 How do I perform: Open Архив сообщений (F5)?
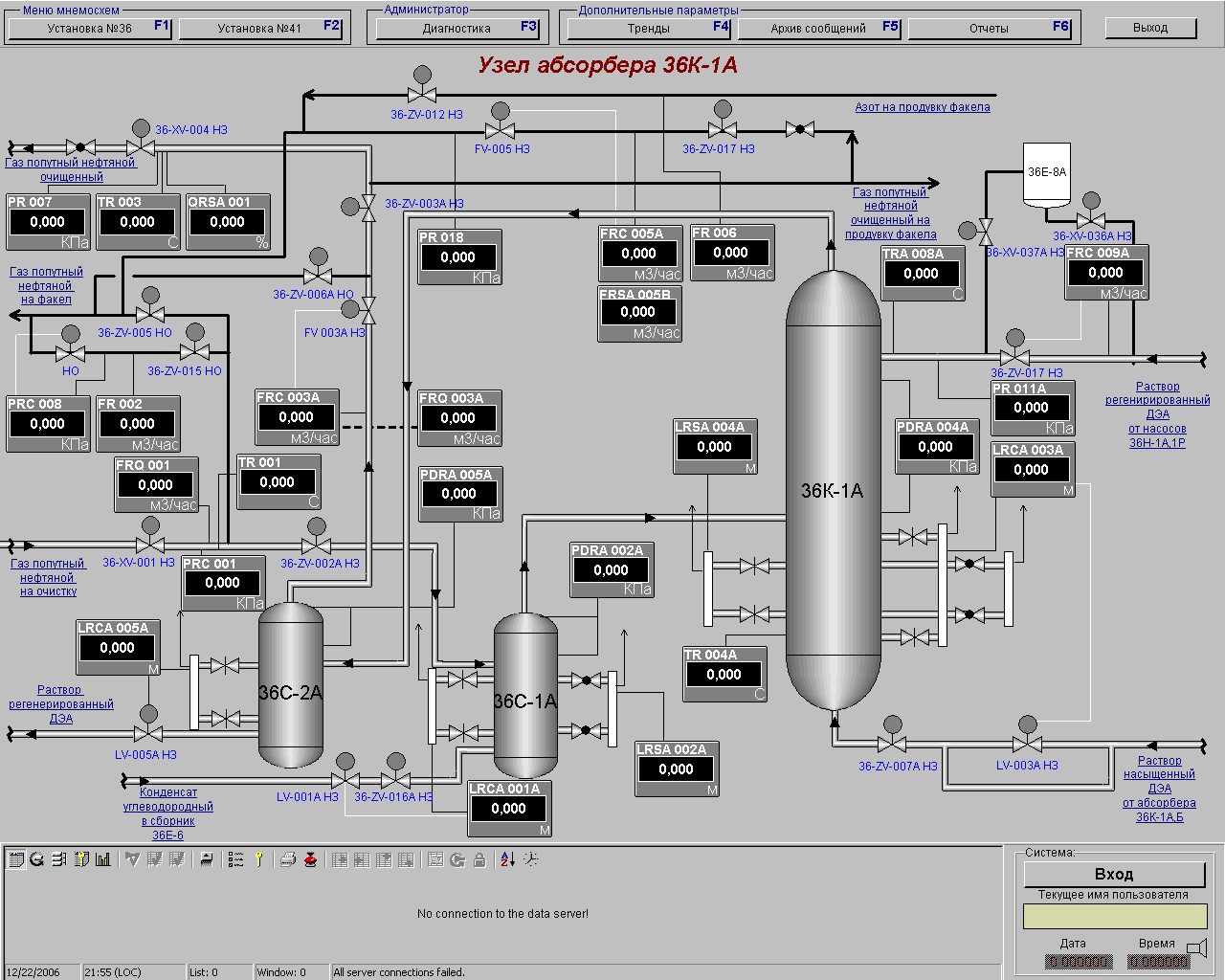(x=818, y=28)
